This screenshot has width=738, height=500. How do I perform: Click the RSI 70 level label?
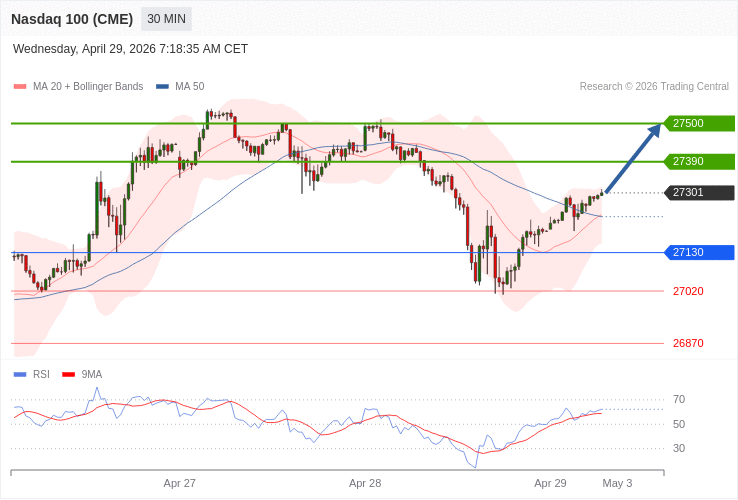679,399
